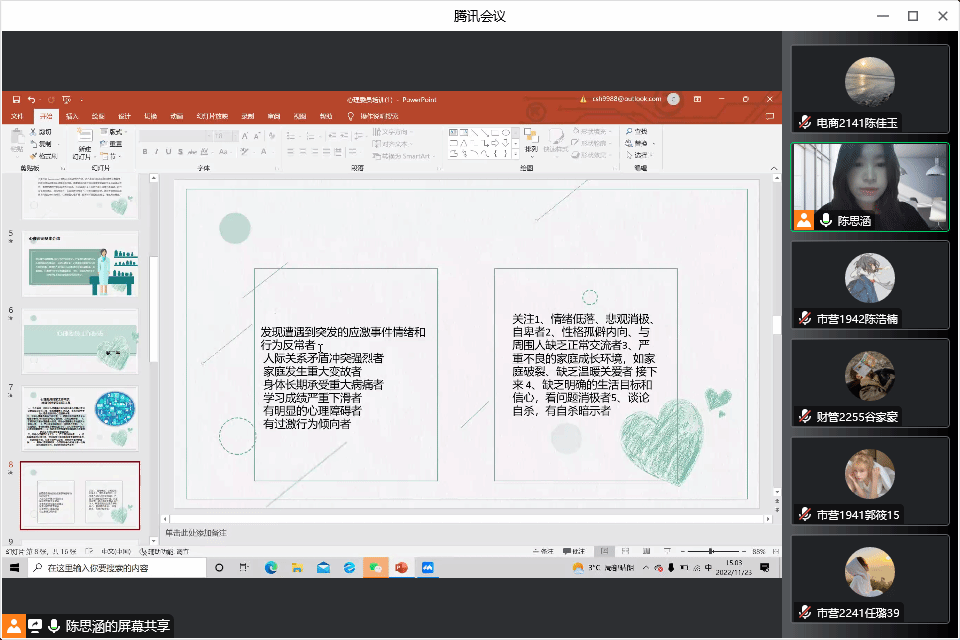
Task: Click the outlook account name in title bar
Action: tap(627, 99)
